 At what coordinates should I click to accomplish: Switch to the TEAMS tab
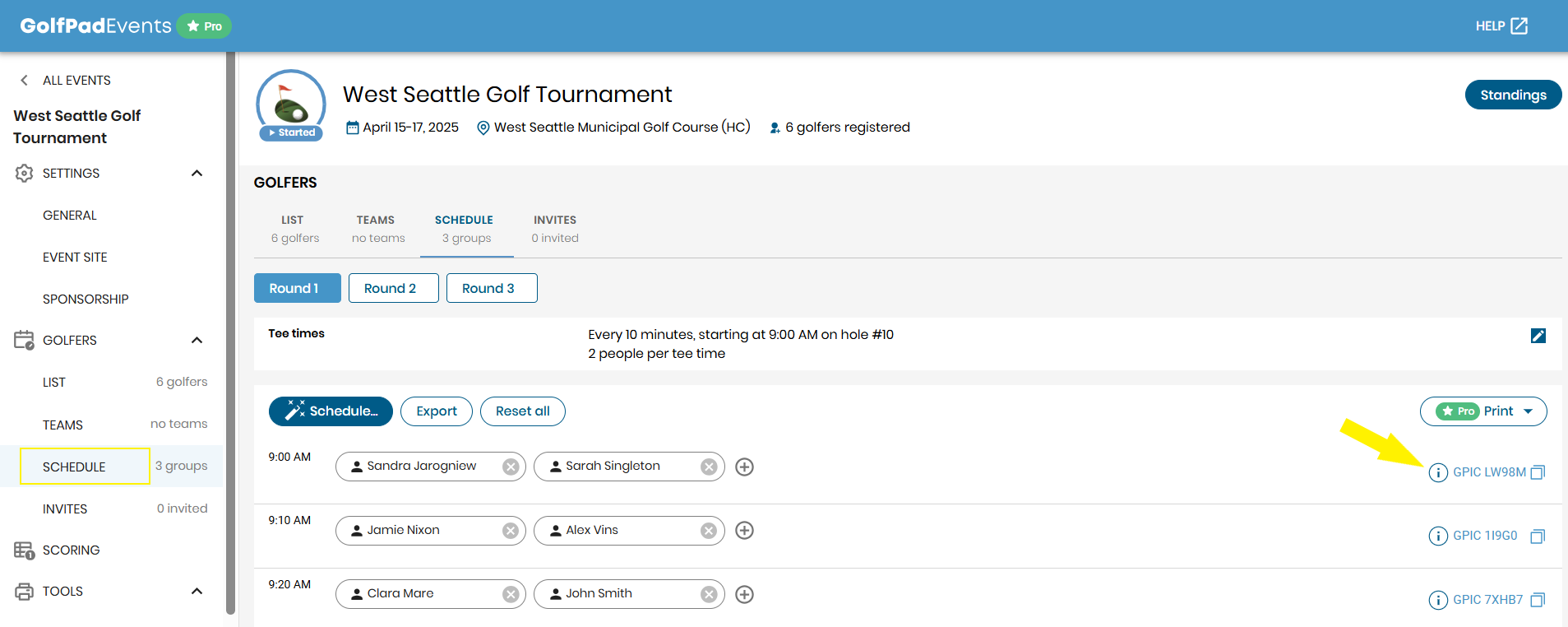(378, 229)
